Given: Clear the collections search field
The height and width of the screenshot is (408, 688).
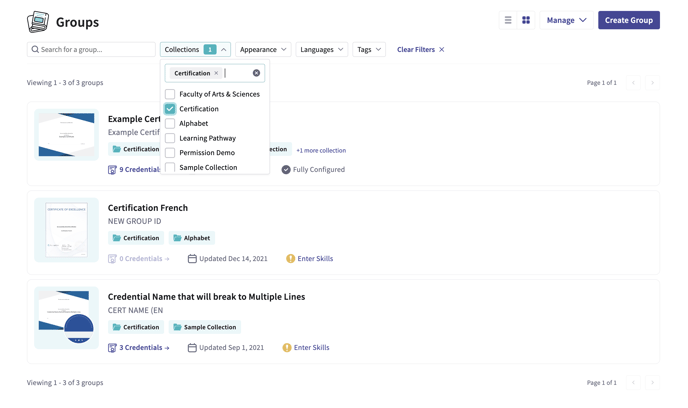Looking at the screenshot, I should (x=256, y=73).
